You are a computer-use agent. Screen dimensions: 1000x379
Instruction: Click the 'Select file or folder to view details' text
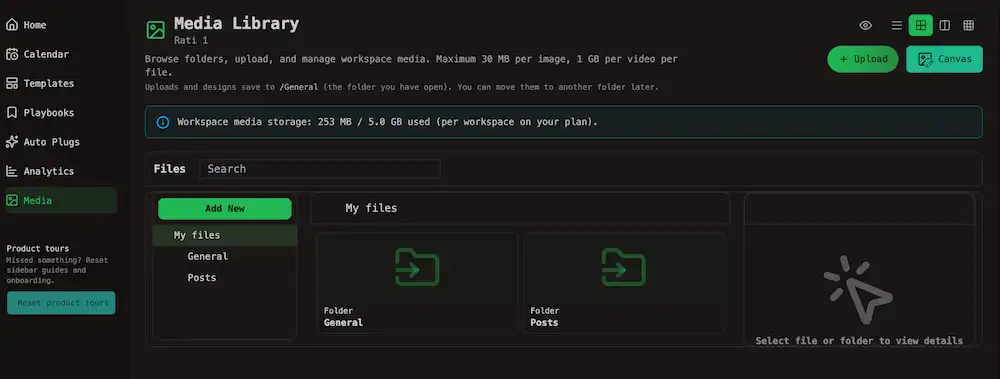859,341
